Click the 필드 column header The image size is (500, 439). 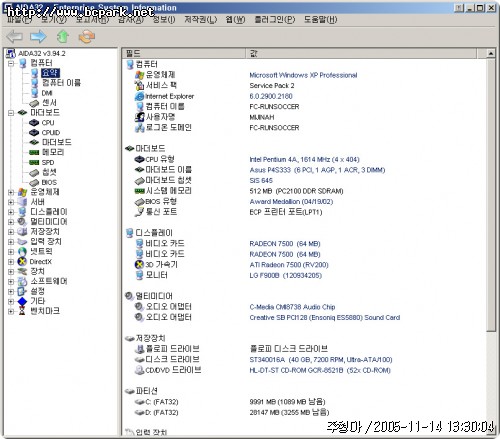coord(184,53)
